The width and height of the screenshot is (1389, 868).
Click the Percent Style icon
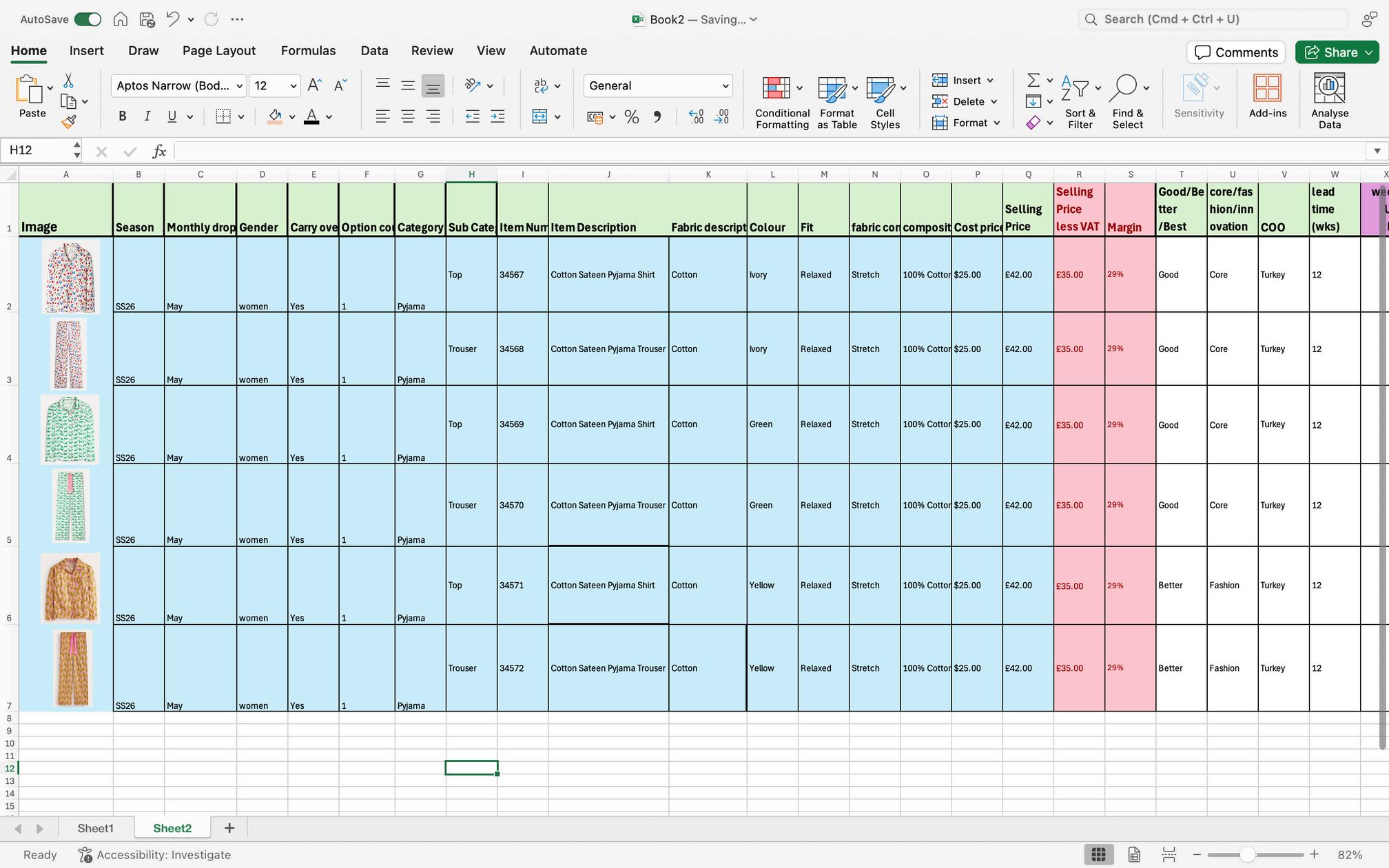(631, 117)
